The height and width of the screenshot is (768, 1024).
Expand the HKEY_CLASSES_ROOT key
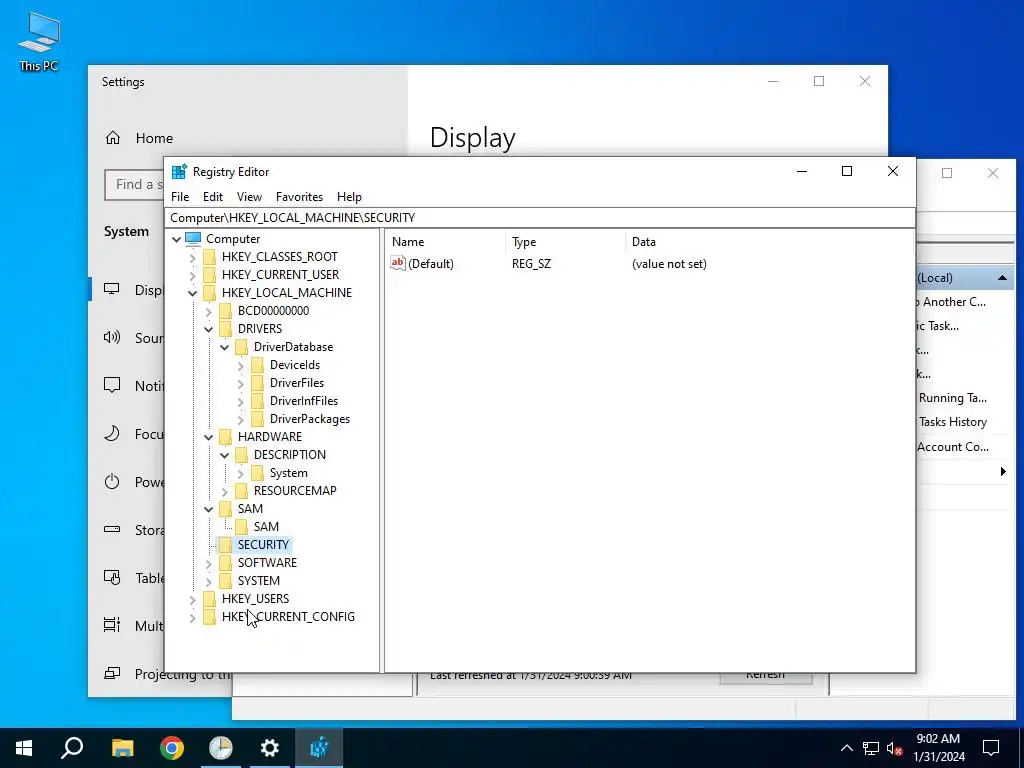point(193,257)
